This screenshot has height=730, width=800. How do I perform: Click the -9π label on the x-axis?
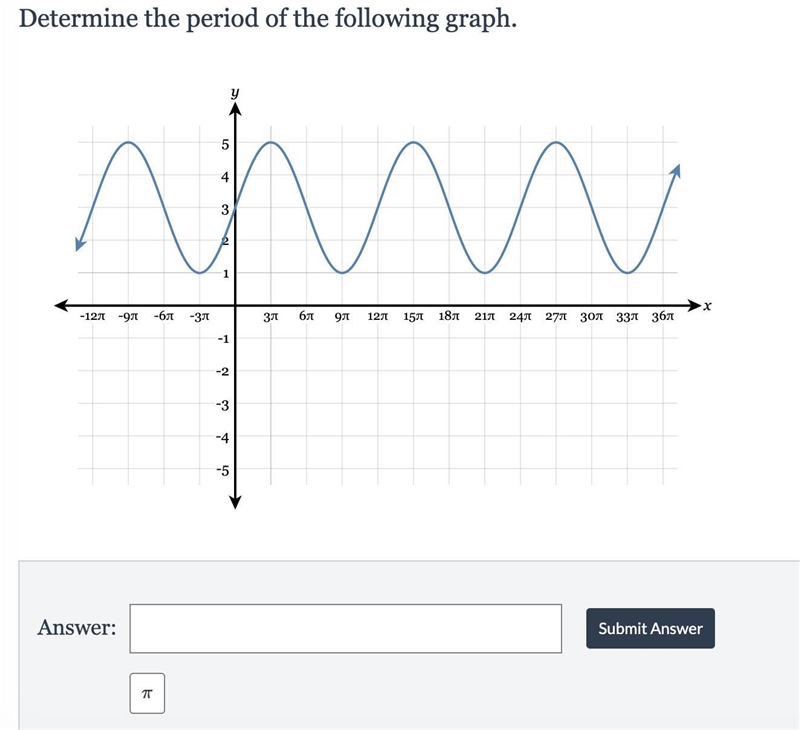128,317
